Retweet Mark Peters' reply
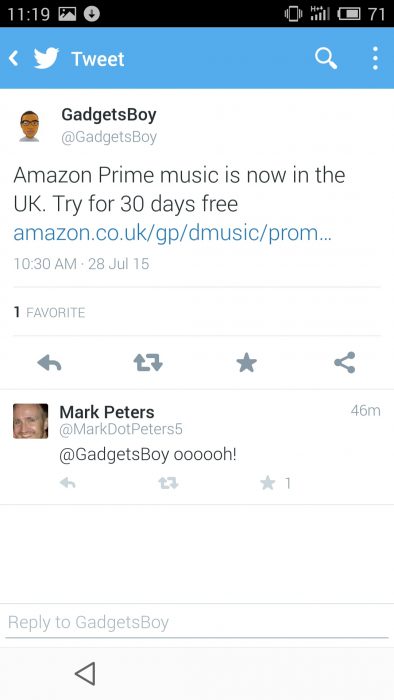The width and height of the screenshot is (394, 700). click(x=168, y=483)
